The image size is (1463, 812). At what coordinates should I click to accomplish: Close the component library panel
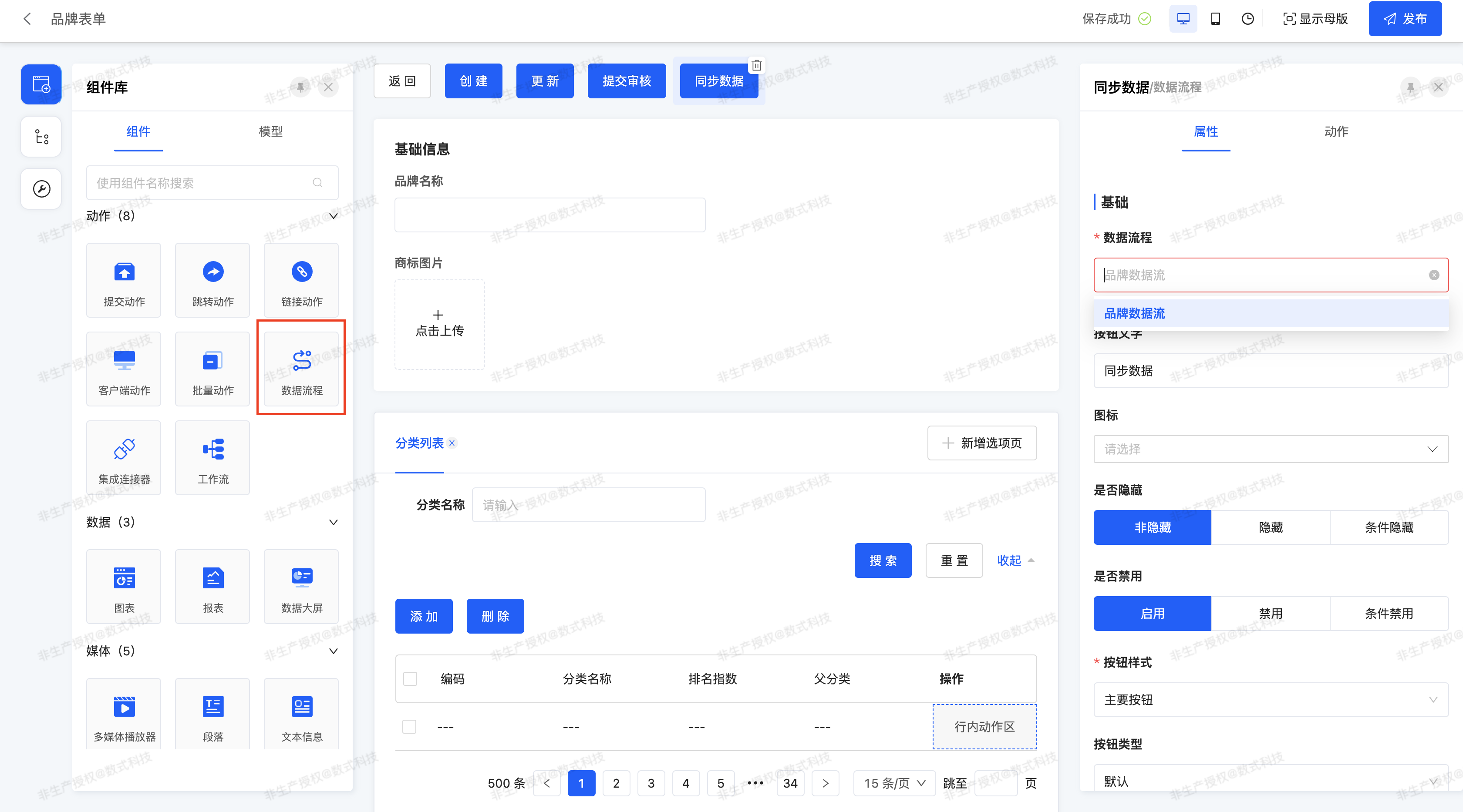pyautogui.click(x=328, y=87)
